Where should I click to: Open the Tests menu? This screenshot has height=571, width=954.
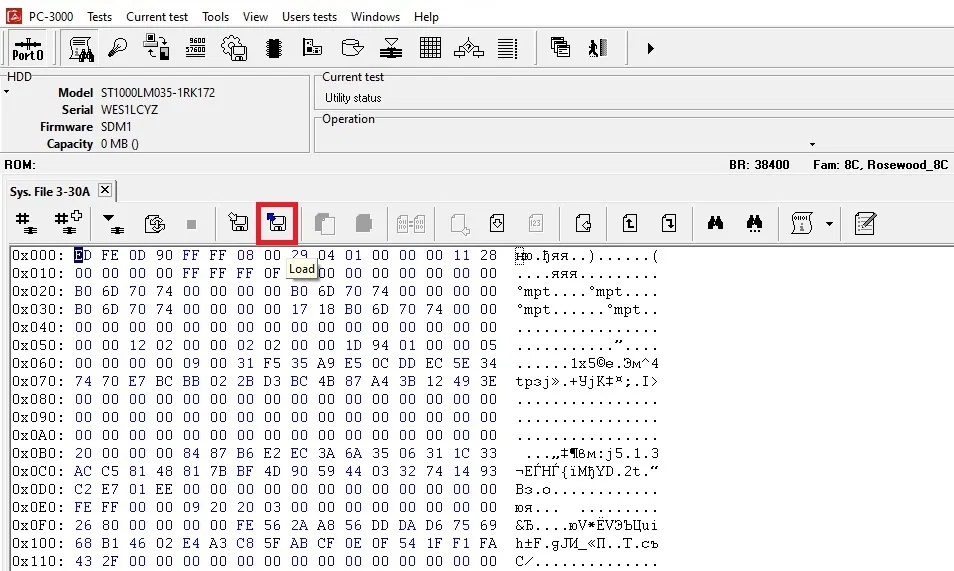click(99, 17)
